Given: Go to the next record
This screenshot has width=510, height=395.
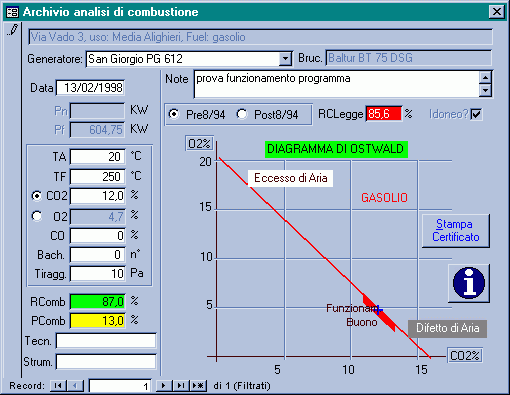Looking at the screenshot, I should (x=164, y=386).
